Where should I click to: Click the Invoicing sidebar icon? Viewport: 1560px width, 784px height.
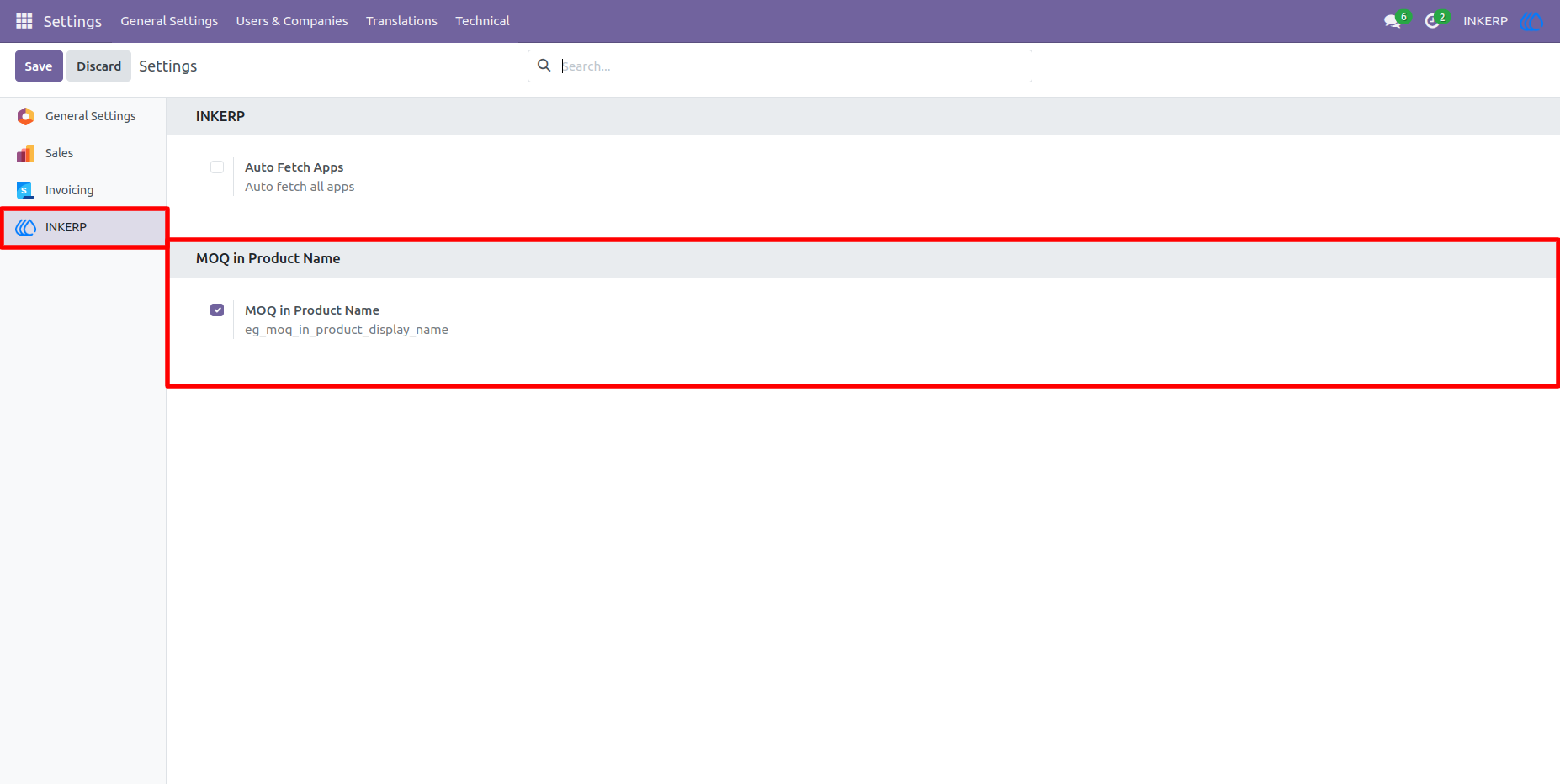26,190
